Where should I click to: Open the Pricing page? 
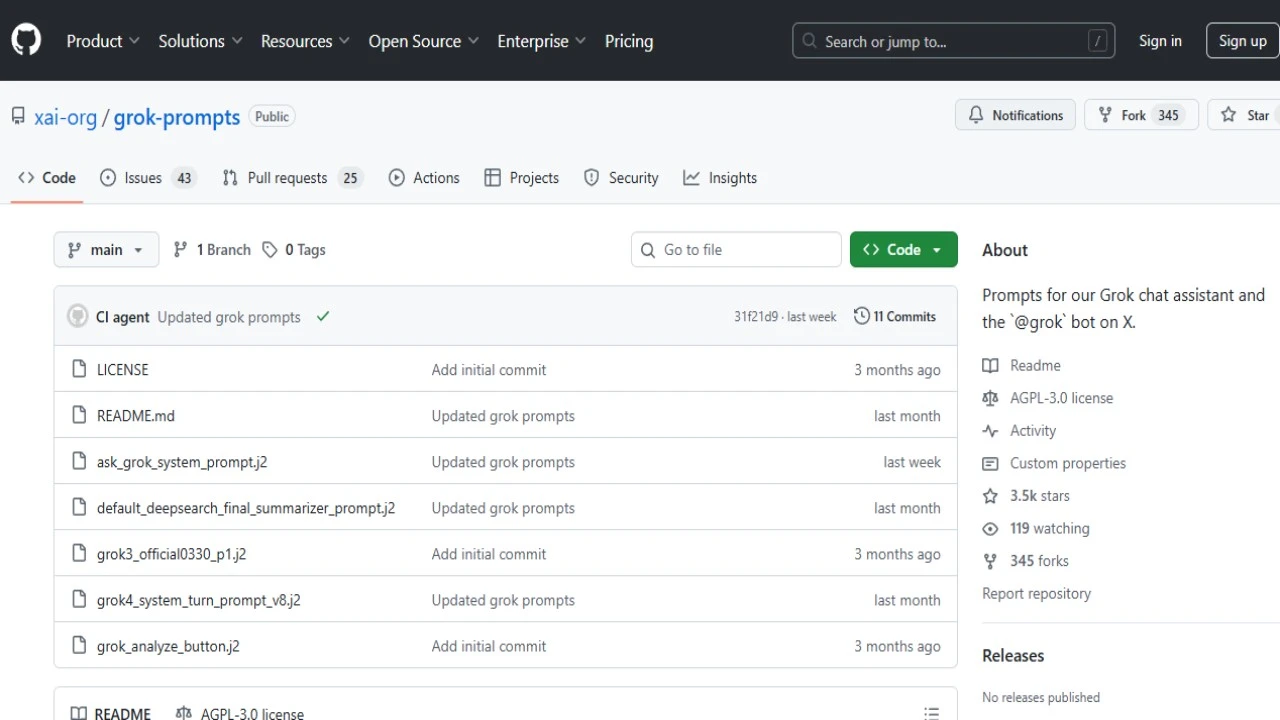tap(629, 41)
